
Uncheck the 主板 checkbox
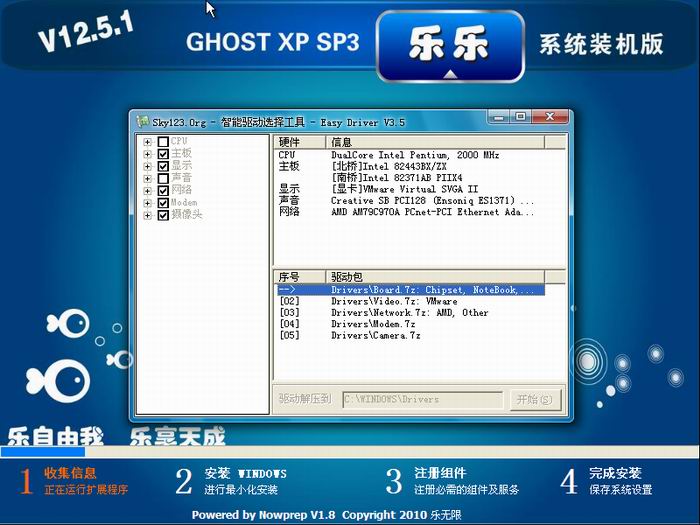tap(163, 154)
